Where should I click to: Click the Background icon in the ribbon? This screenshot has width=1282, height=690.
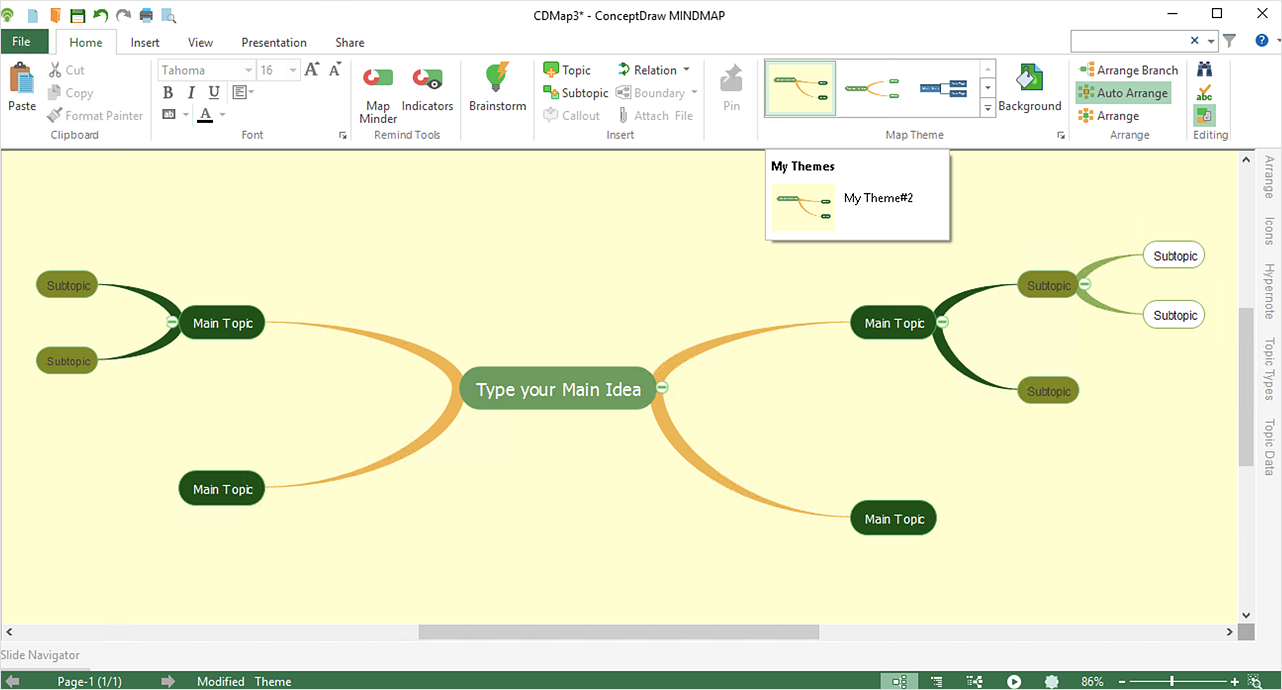coord(1029,80)
